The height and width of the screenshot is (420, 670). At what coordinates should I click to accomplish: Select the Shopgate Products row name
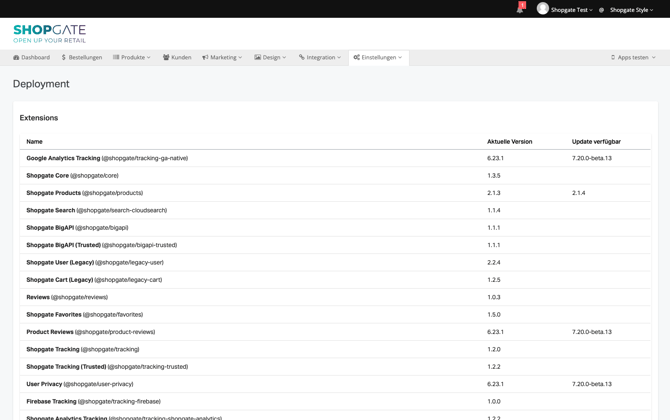point(53,193)
